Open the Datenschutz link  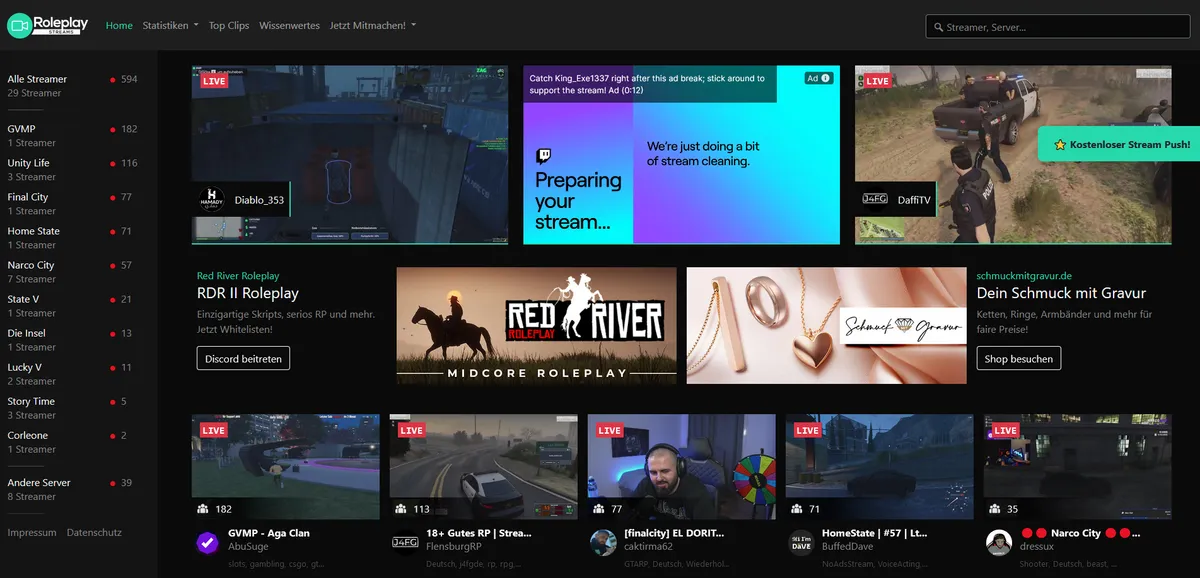click(x=94, y=533)
